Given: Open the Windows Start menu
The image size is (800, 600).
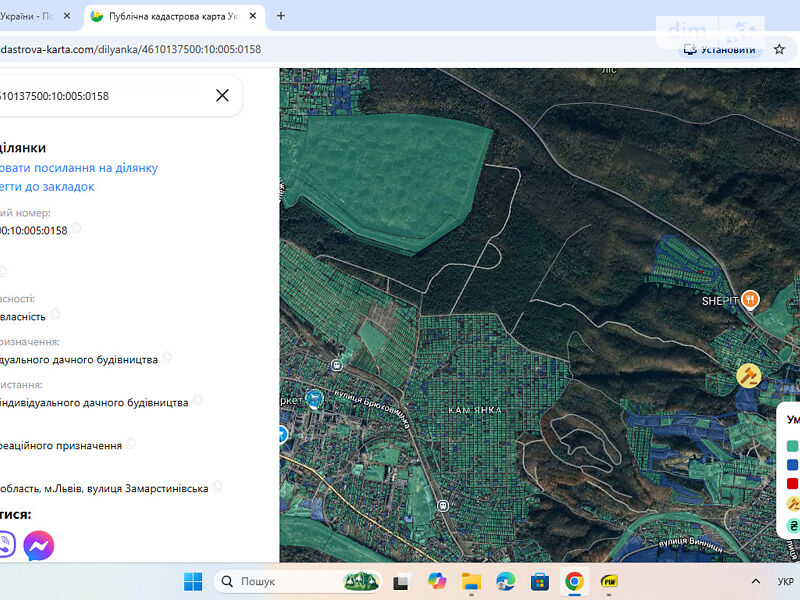Looking at the screenshot, I should 193,581.
